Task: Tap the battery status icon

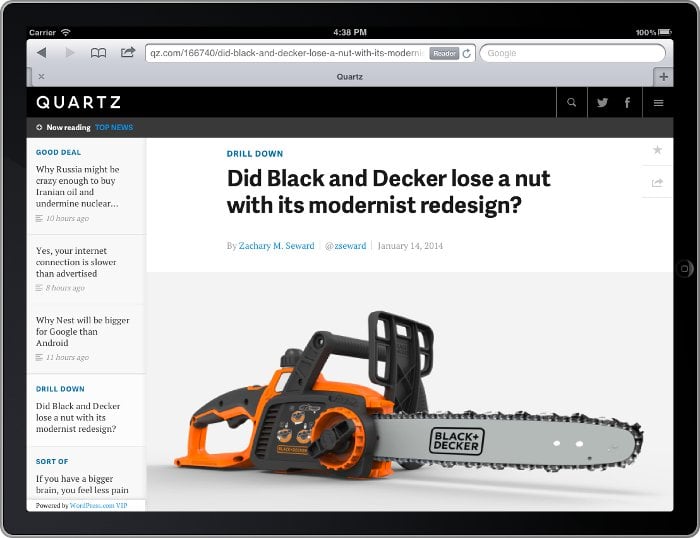Action: click(x=665, y=32)
